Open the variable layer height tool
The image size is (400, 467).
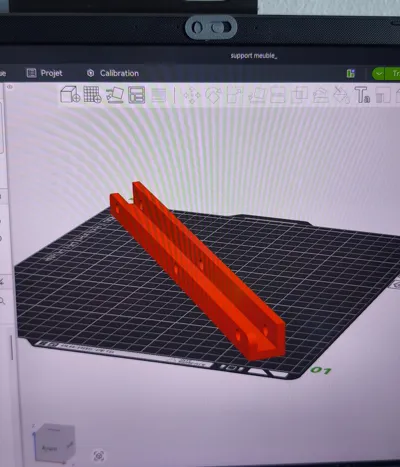tap(159, 95)
